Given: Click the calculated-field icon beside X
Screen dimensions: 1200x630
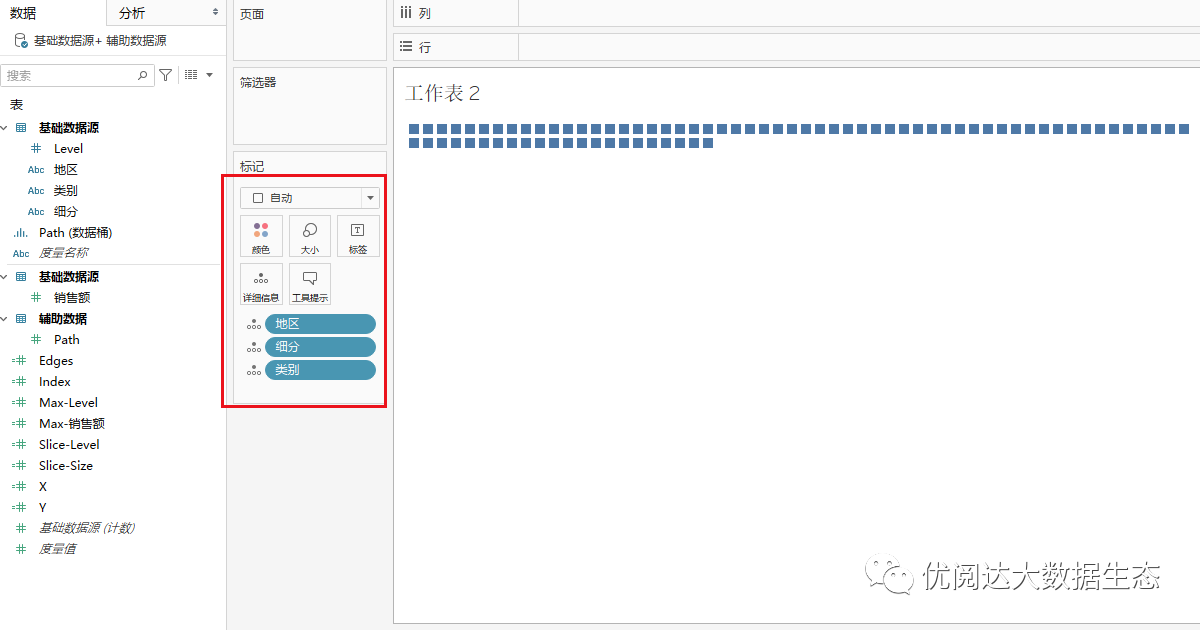Looking at the screenshot, I should coord(21,487).
